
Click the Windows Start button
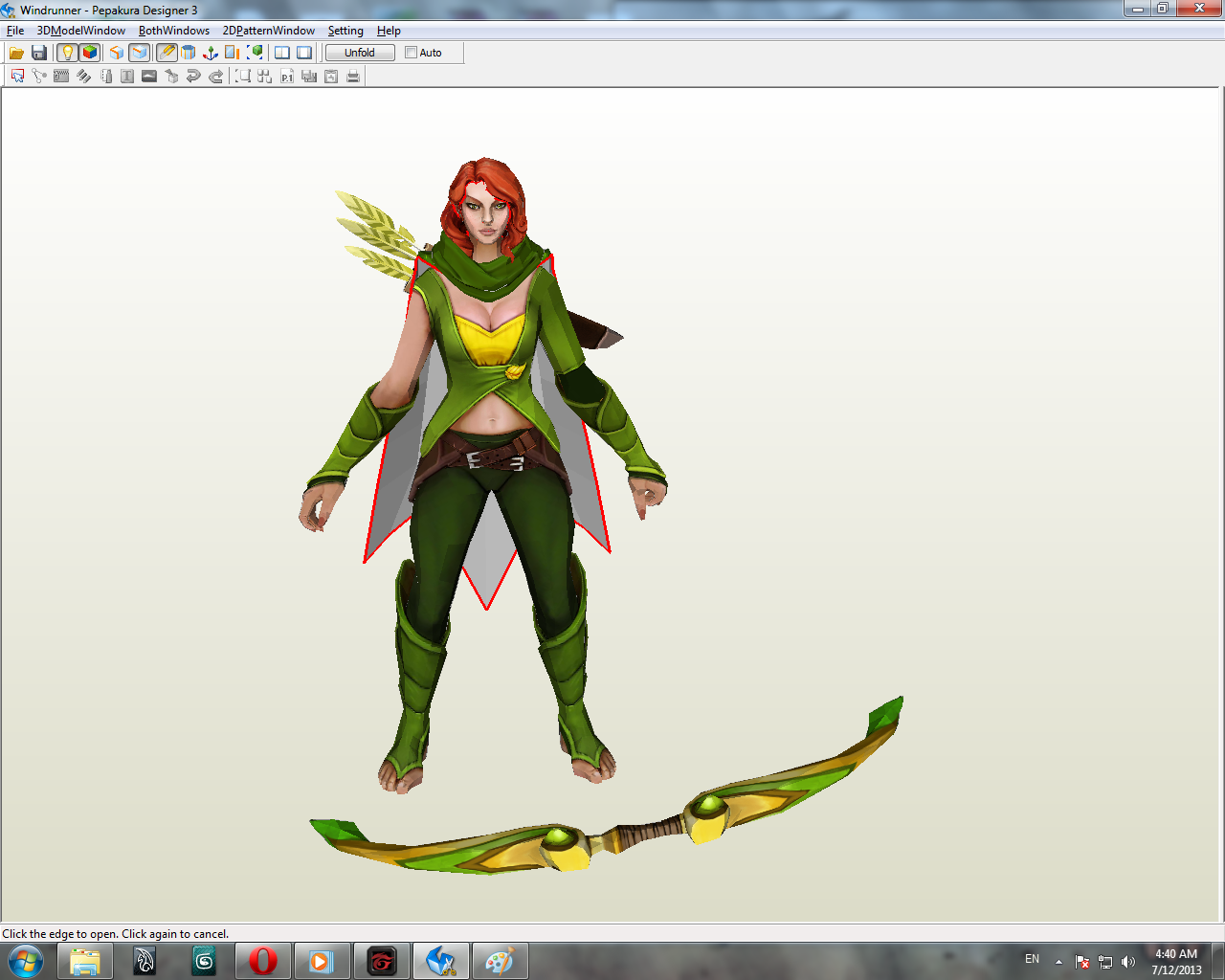(x=24, y=960)
